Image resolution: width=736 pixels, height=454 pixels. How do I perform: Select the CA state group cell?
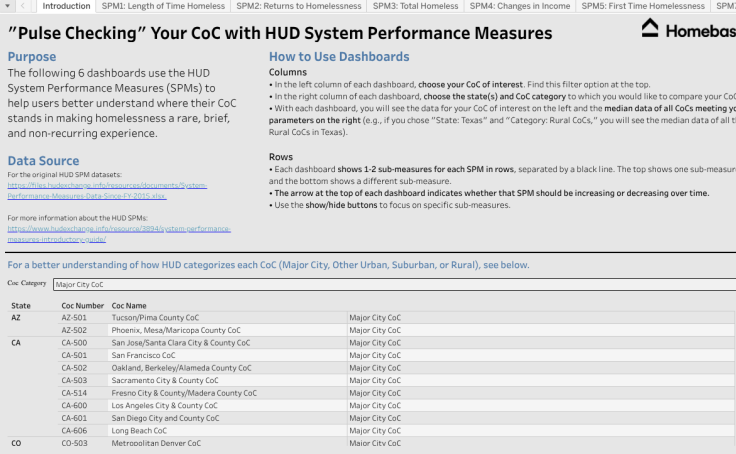pos(16,342)
